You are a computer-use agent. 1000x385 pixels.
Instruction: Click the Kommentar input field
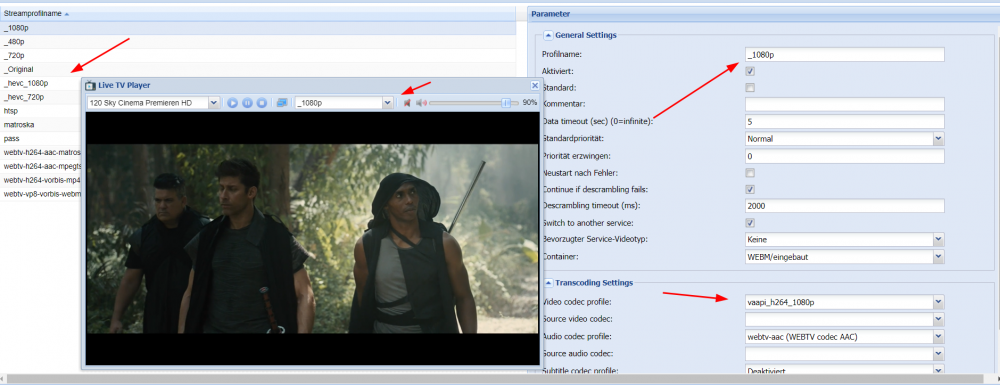tap(844, 105)
